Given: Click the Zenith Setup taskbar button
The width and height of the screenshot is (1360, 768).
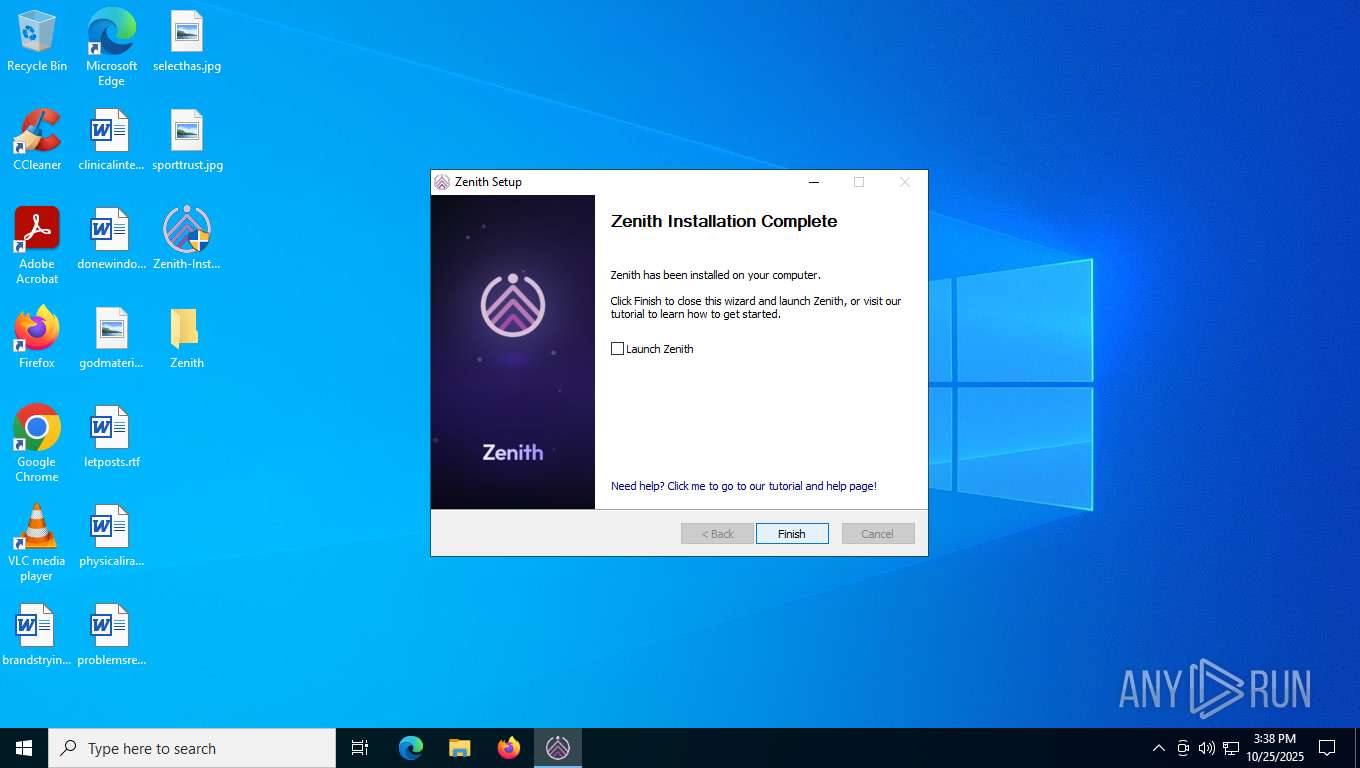Looking at the screenshot, I should pos(558,748).
